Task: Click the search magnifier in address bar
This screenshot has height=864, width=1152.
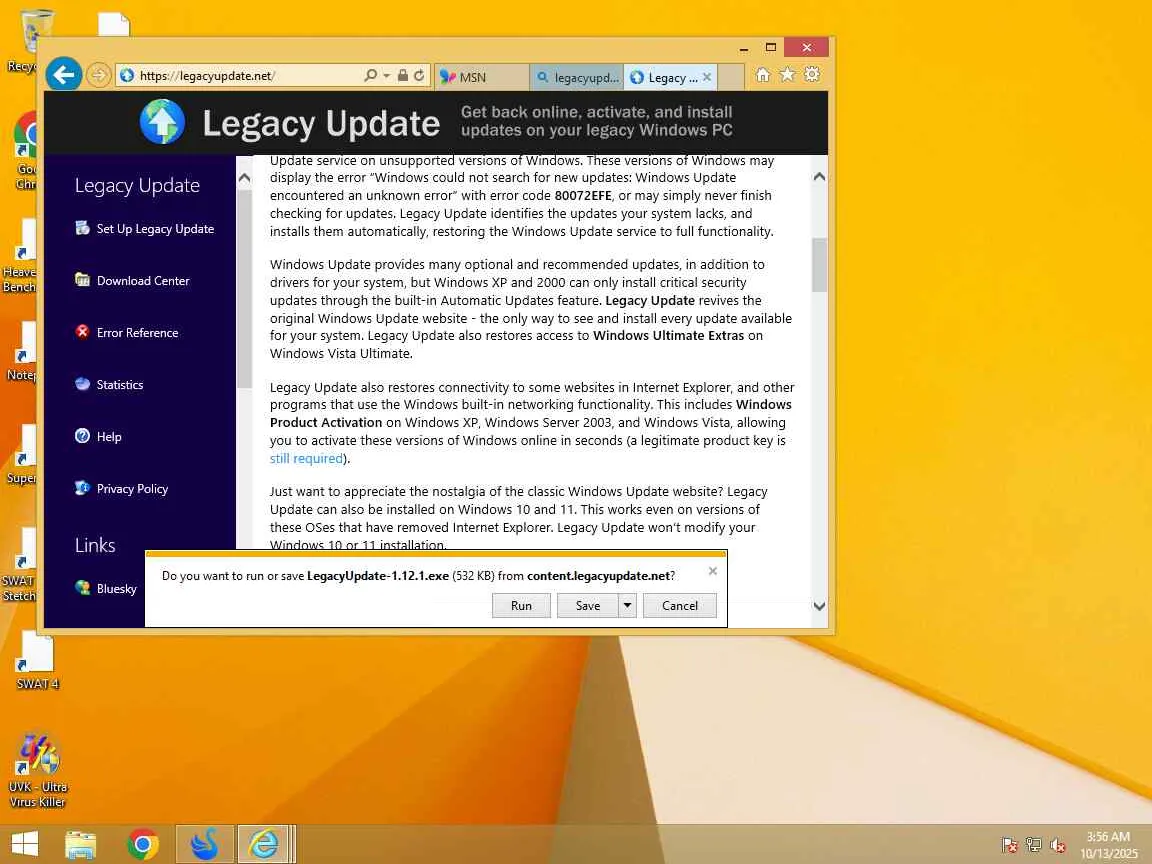Action: [x=370, y=75]
